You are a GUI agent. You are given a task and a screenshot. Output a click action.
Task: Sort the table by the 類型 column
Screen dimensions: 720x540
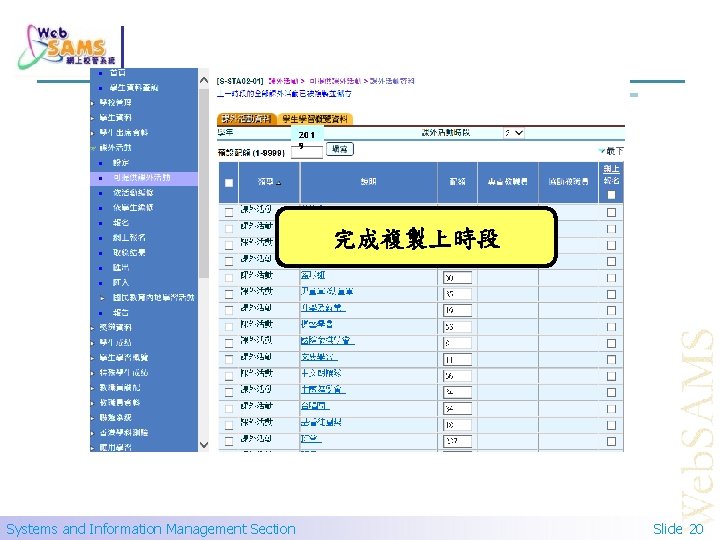(x=269, y=182)
